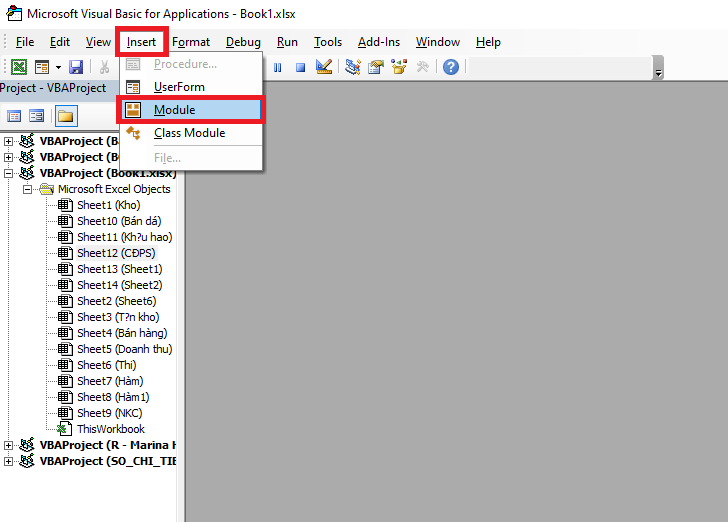Expand the second VBAProject tree node

pos(8,157)
